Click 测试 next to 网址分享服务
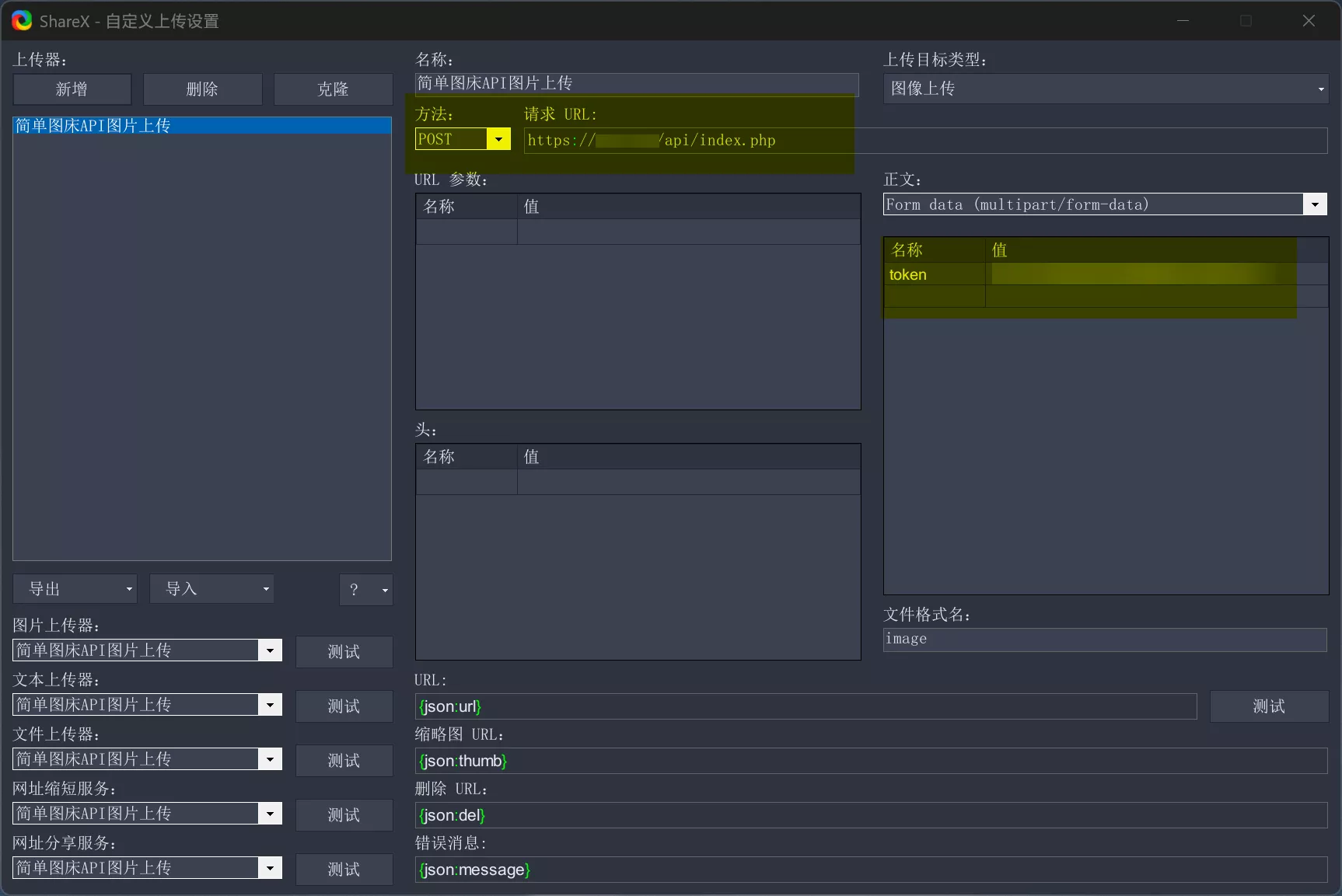The height and width of the screenshot is (896, 1342). 344,870
